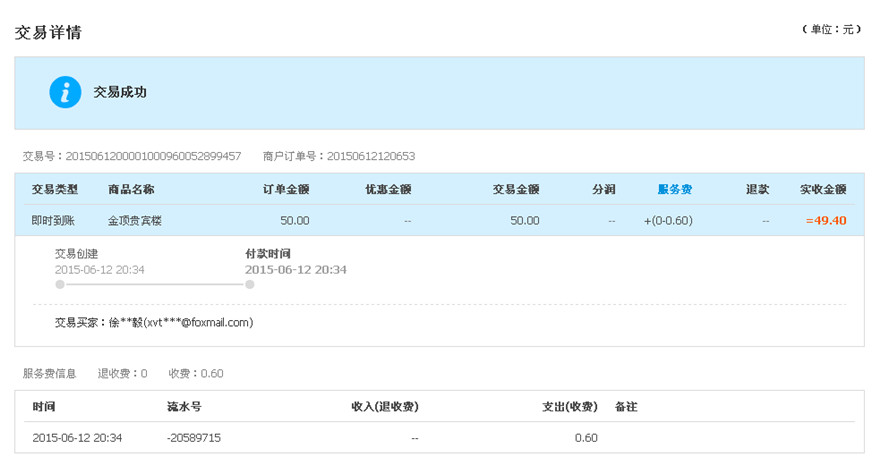880x473 pixels.
Task: Select the 交易成功 status text
Action: [x=120, y=92]
